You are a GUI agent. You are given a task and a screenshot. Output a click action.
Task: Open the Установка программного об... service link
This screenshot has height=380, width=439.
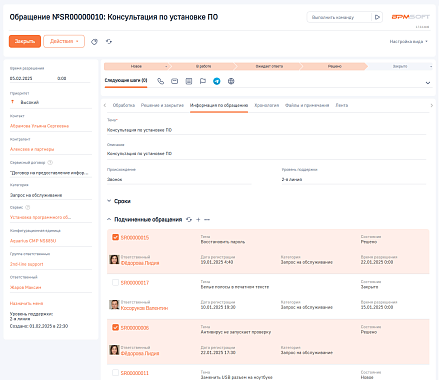coord(40,217)
